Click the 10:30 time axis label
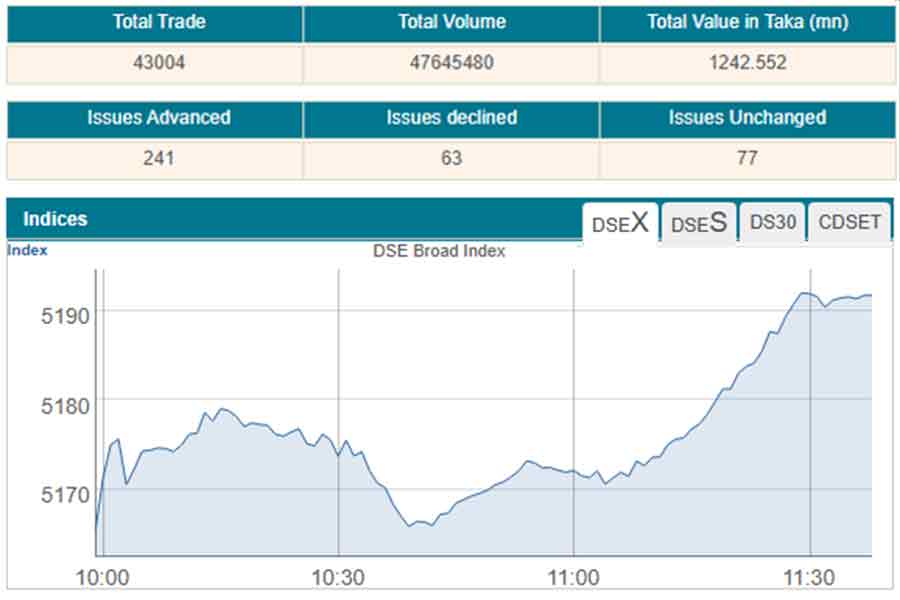Image resolution: width=900 pixels, height=600 pixels. [x=338, y=577]
